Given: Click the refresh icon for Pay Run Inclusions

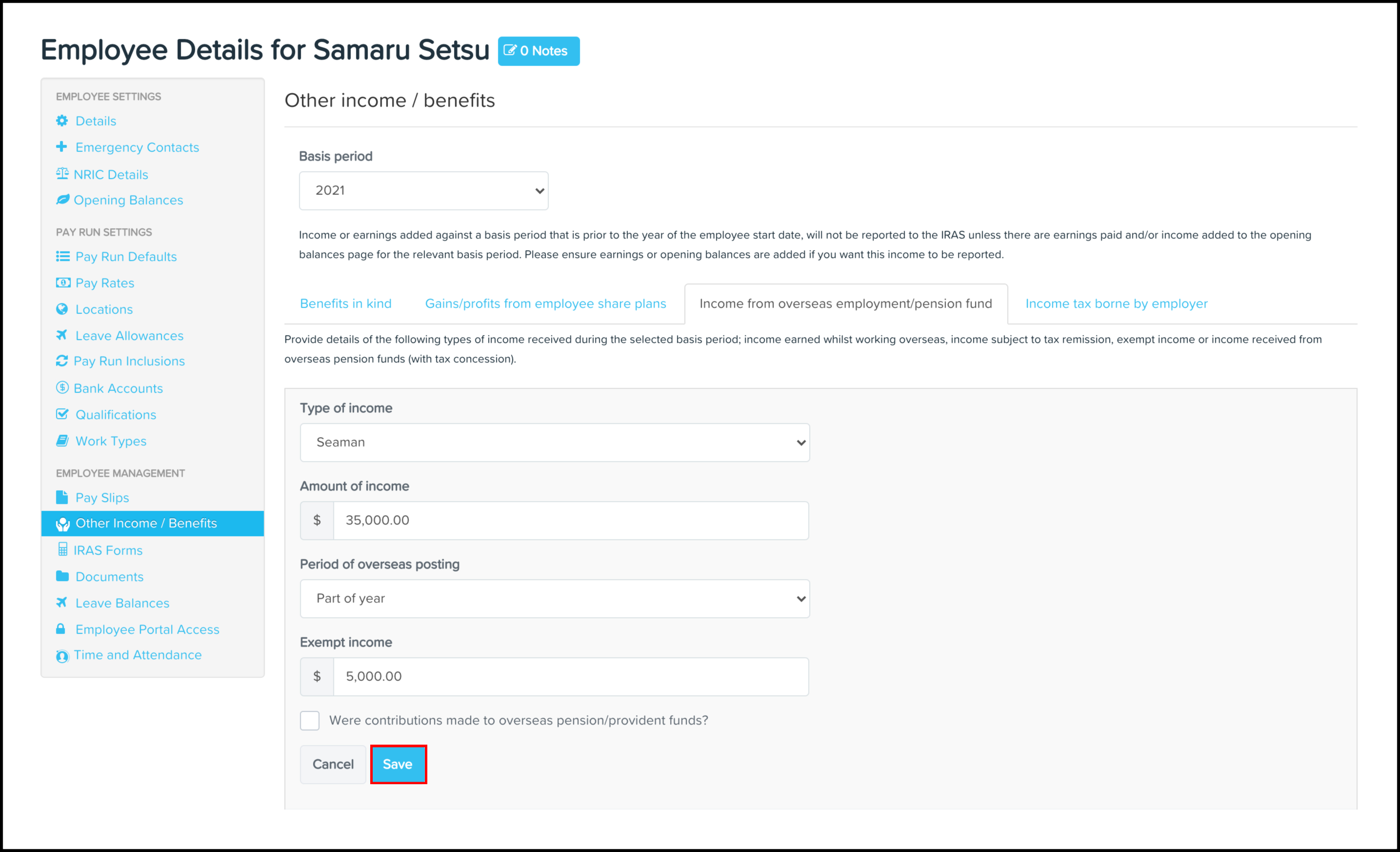Looking at the screenshot, I should [62, 361].
